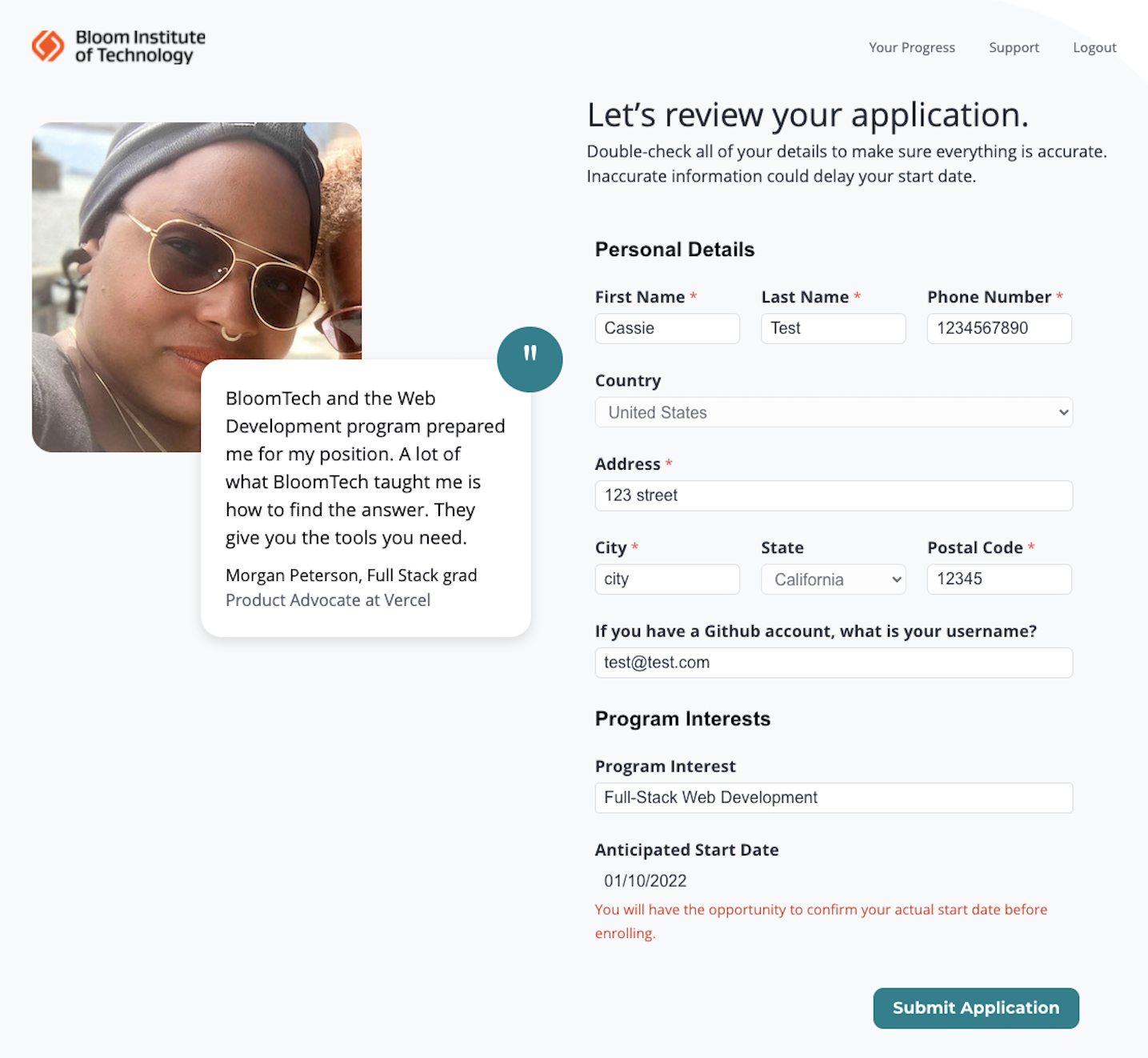
Task: Click the First Name field
Action: [x=667, y=328]
